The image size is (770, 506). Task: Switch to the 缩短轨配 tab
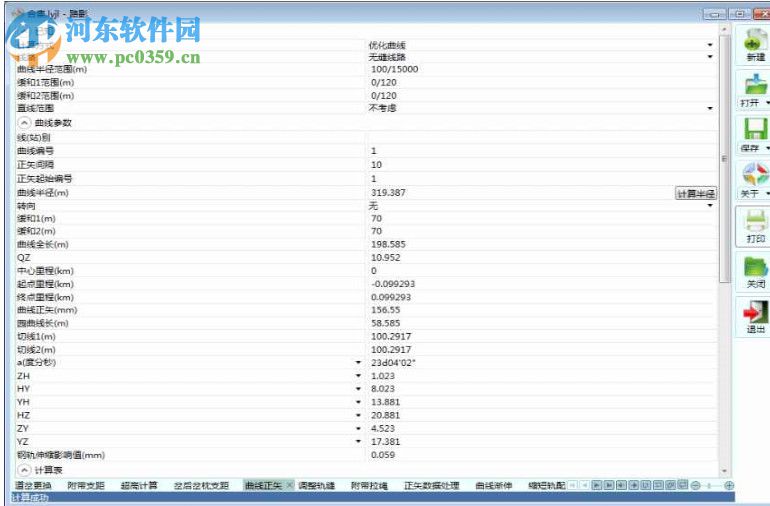547,485
